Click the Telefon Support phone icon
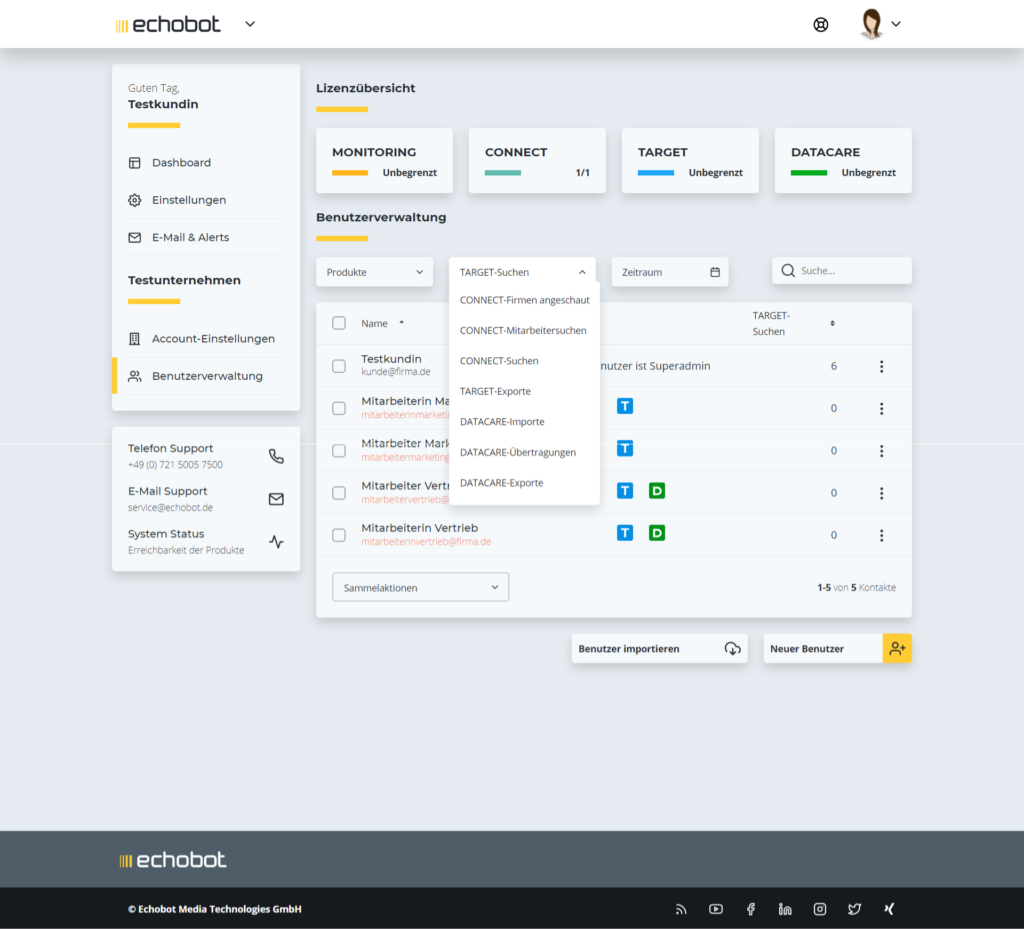 click(276, 456)
